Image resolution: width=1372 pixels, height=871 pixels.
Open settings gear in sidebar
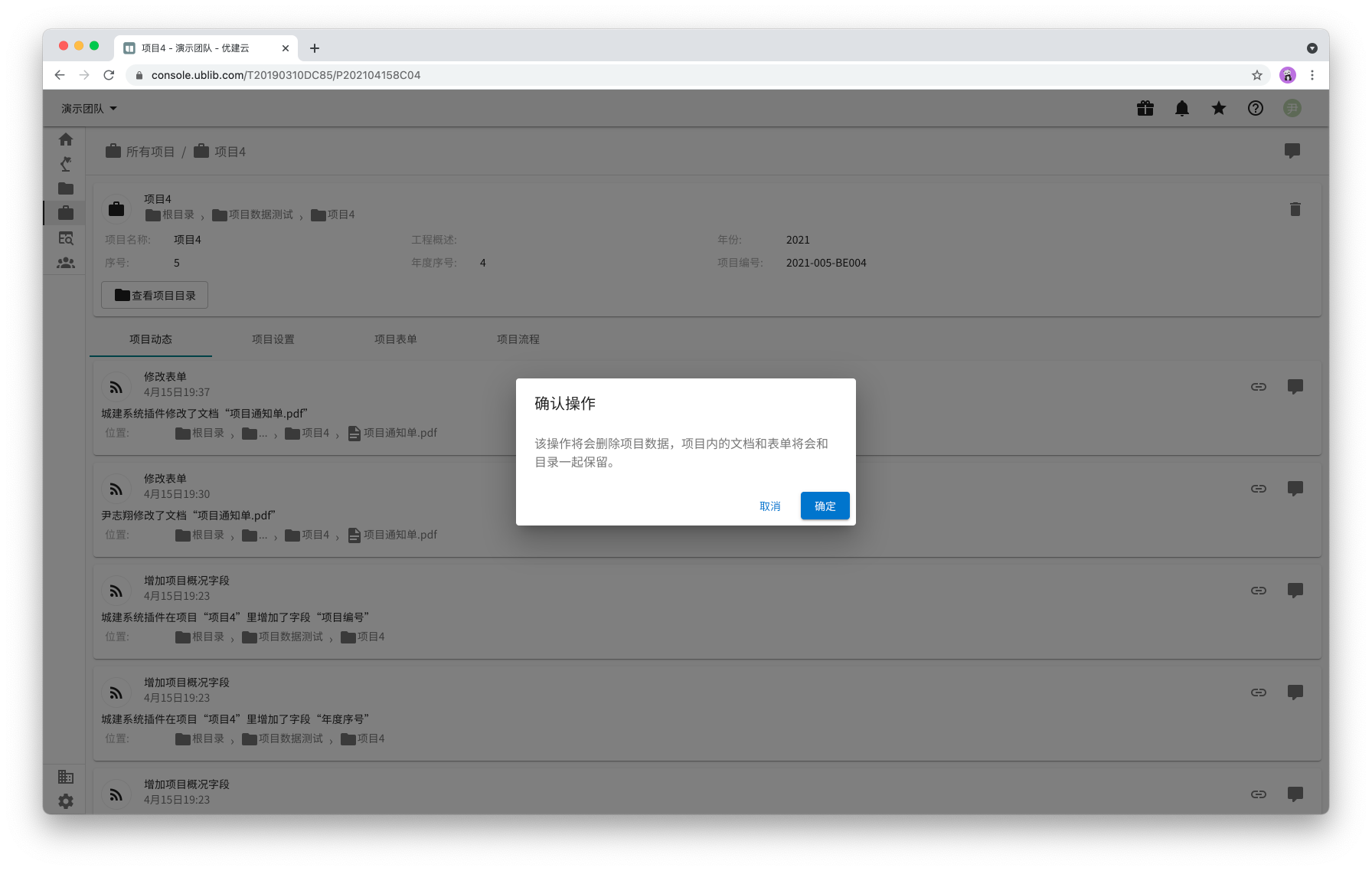[x=66, y=801]
